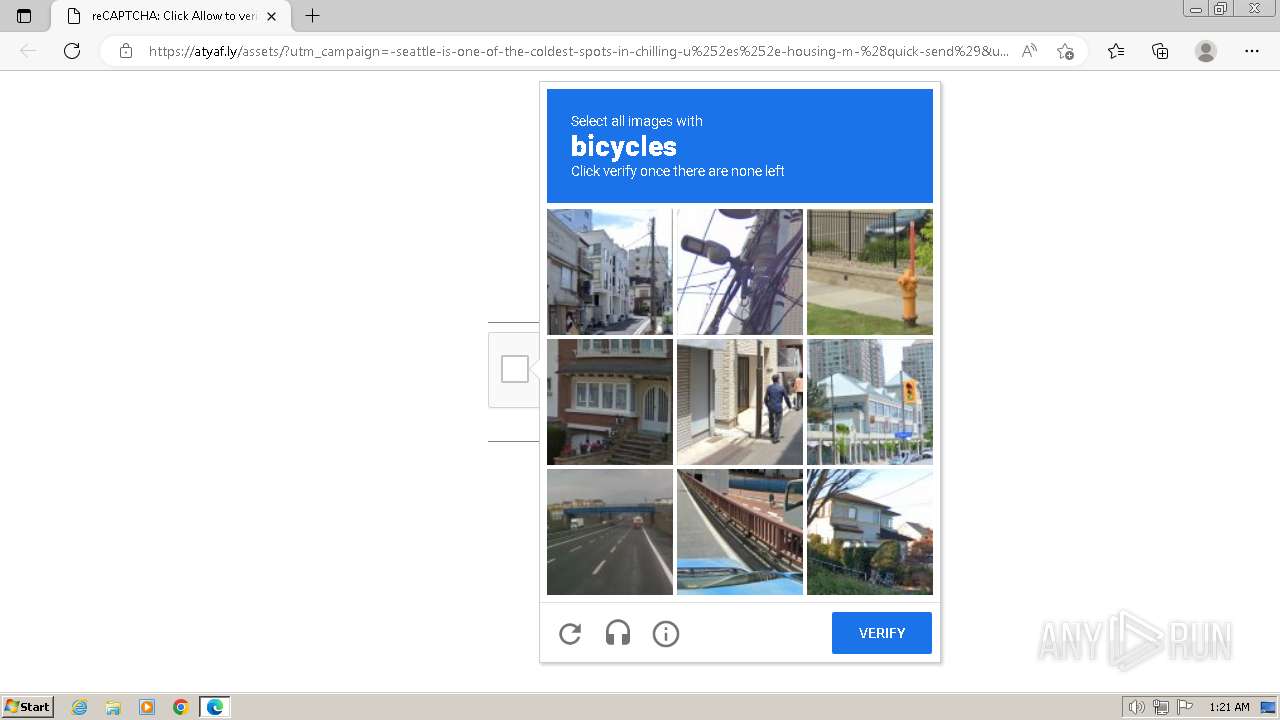The width and height of the screenshot is (1280, 720).
Task: Add this page to favorites
Action: [x=1065, y=51]
